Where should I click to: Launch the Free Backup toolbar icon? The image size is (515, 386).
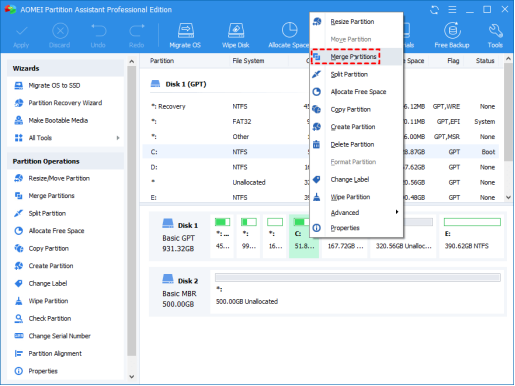click(x=452, y=35)
